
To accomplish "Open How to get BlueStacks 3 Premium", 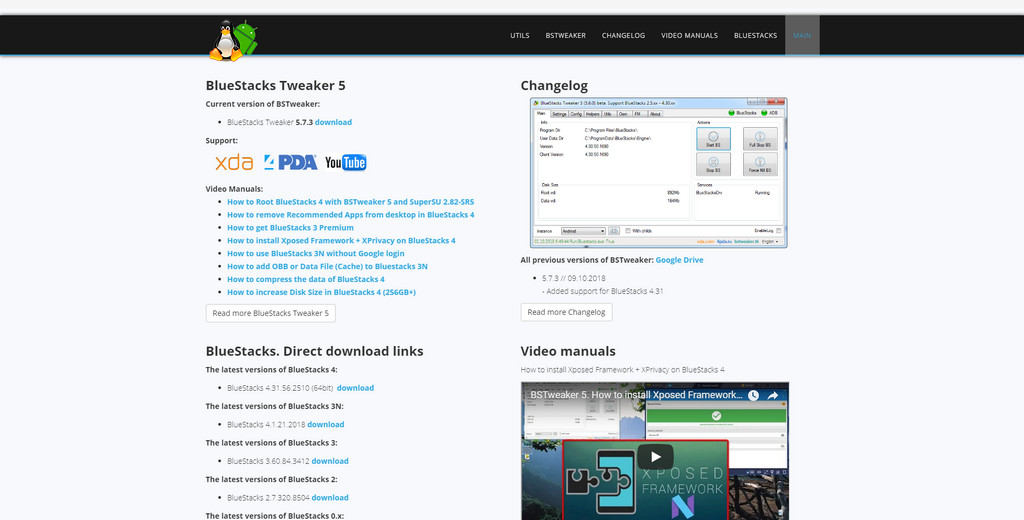I will point(290,227).
